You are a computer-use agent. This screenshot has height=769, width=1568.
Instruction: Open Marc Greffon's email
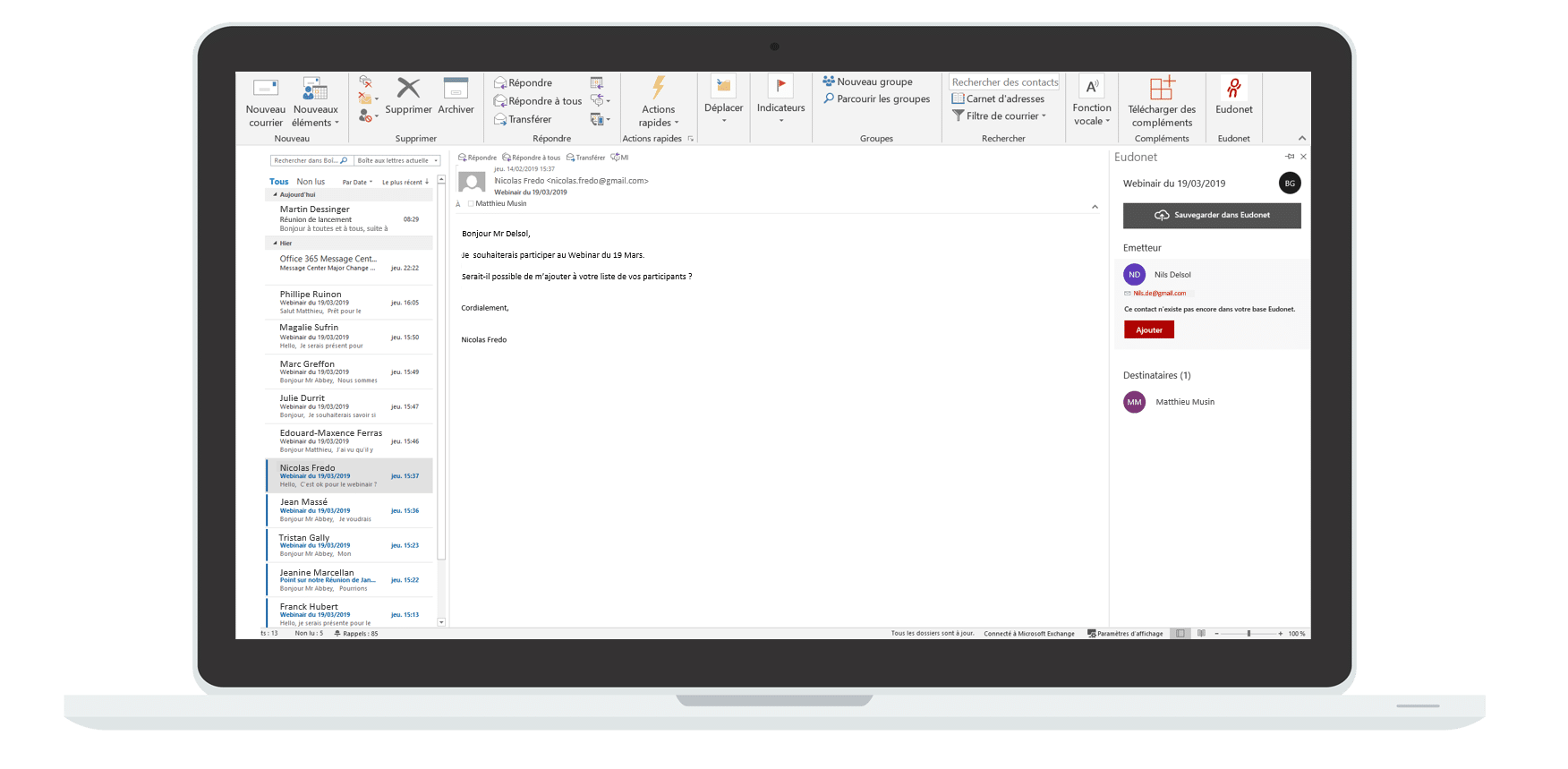[349, 372]
